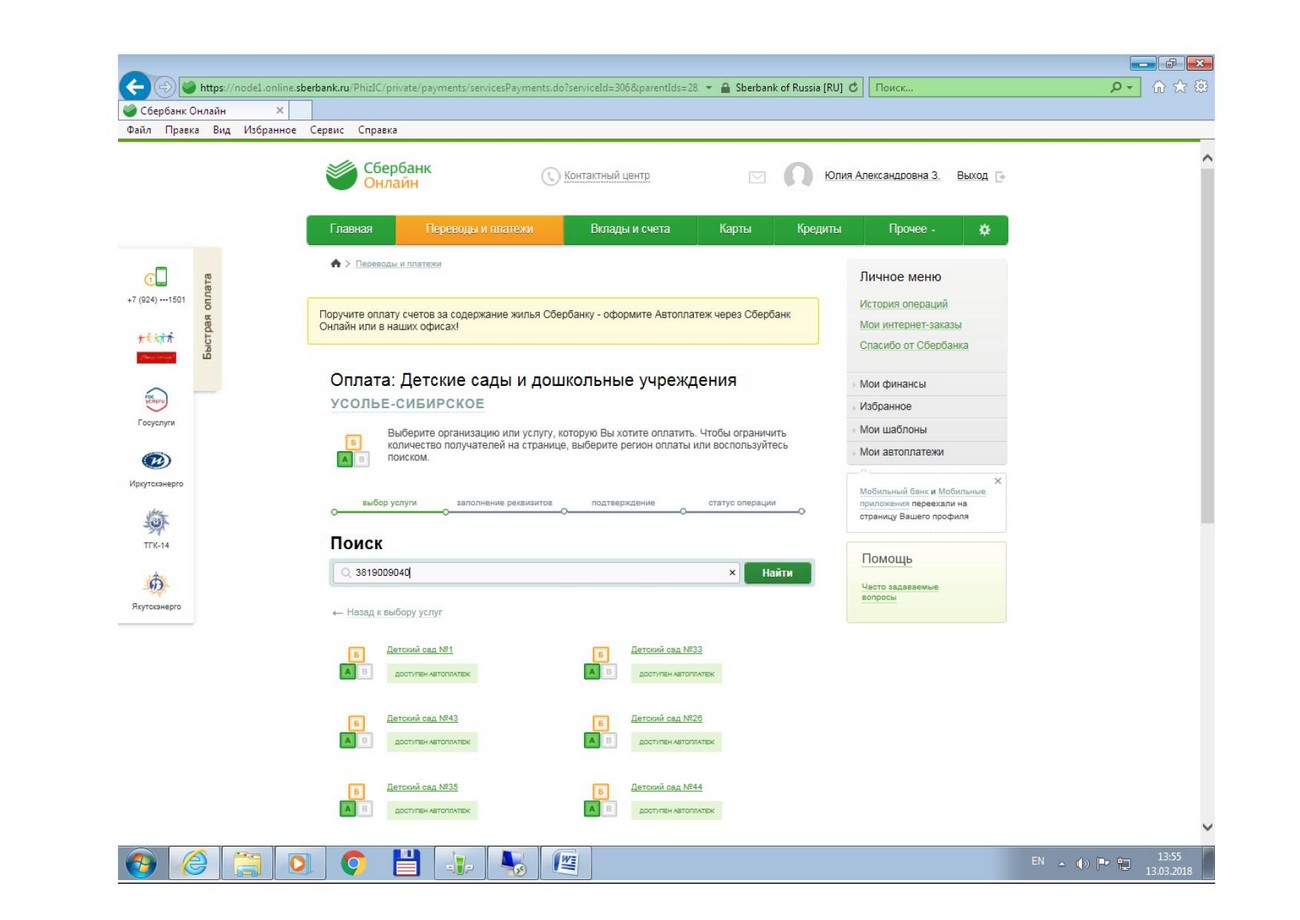The width and height of the screenshot is (1300, 920).
Task: Expand the Прочее dropdown menu
Action: (912, 230)
